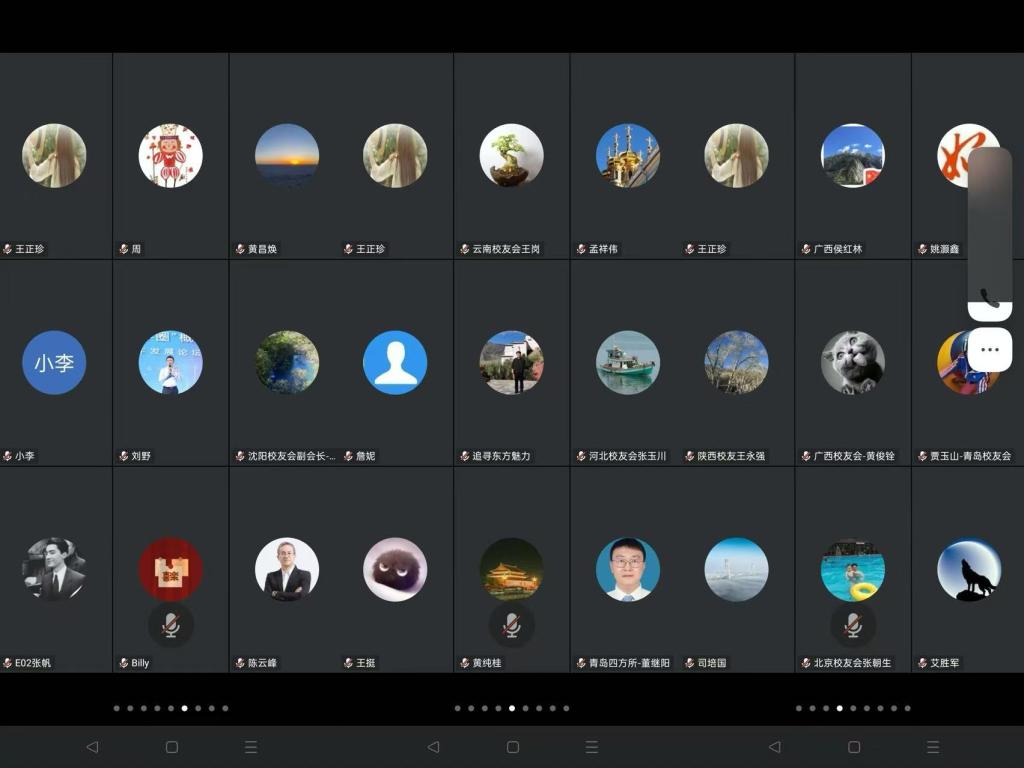Tap the floating phone call icon
Image resolution: width=1024 pixels, height=768 pixels.
(989, 297)
